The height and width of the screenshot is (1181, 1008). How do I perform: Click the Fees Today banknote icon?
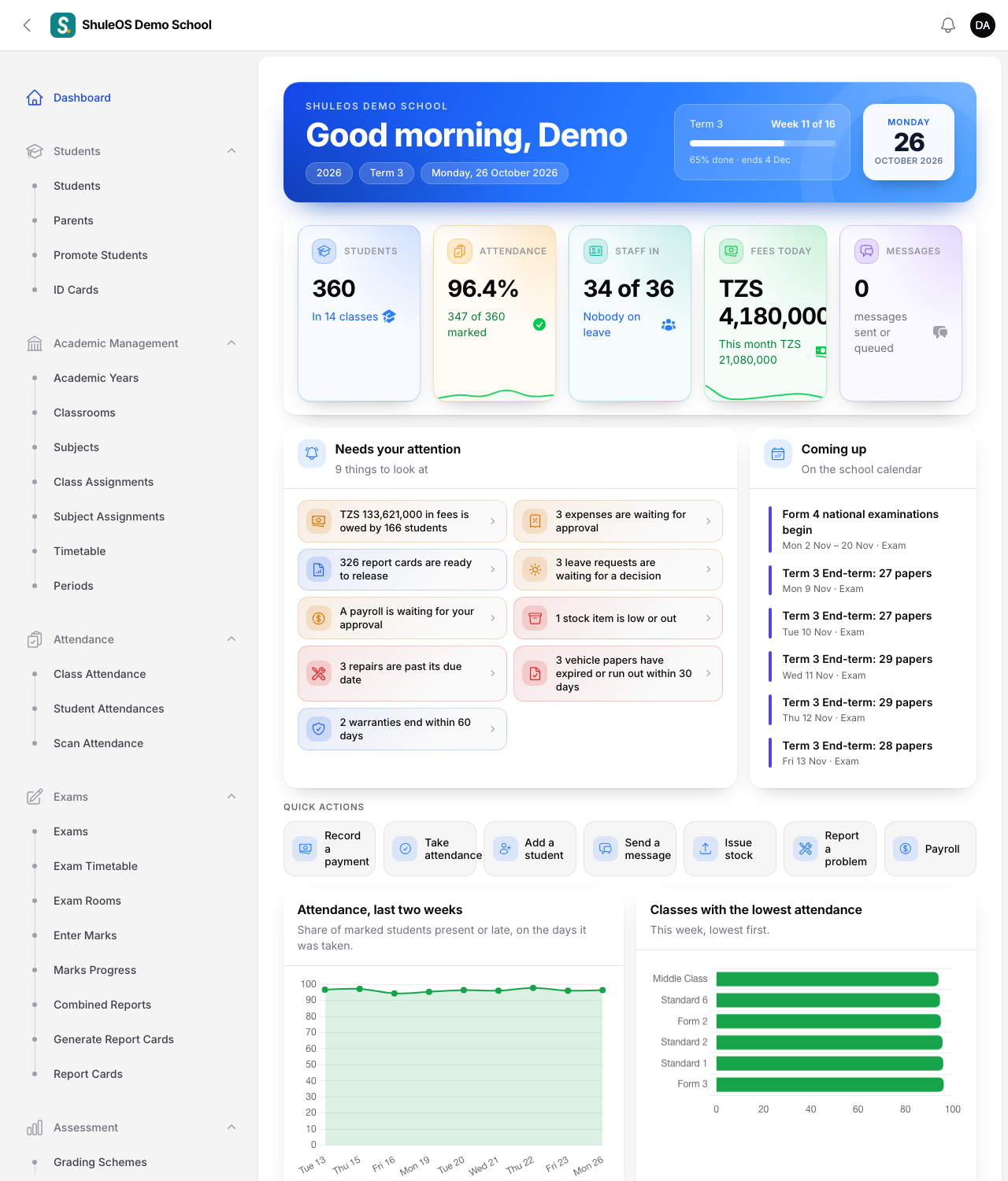tap(731, 251)
